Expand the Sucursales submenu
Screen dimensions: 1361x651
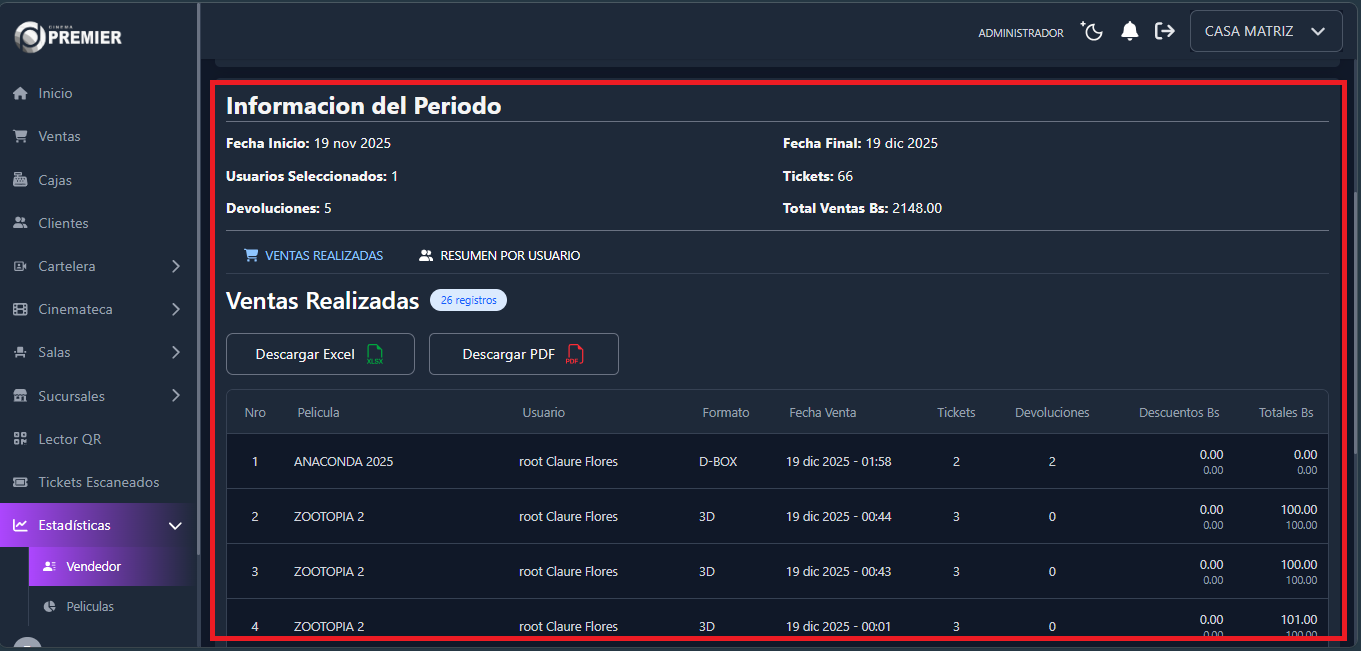pos(175,396)
